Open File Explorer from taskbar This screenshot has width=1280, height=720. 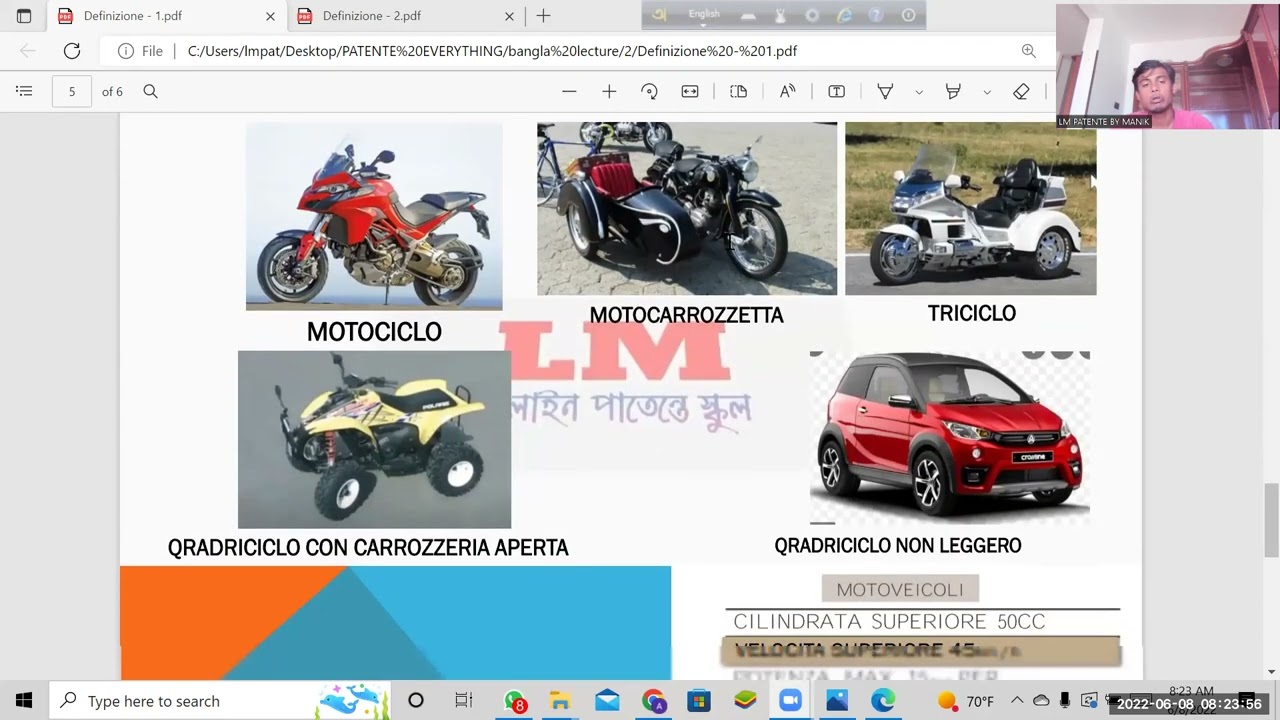tap(560, 701)
